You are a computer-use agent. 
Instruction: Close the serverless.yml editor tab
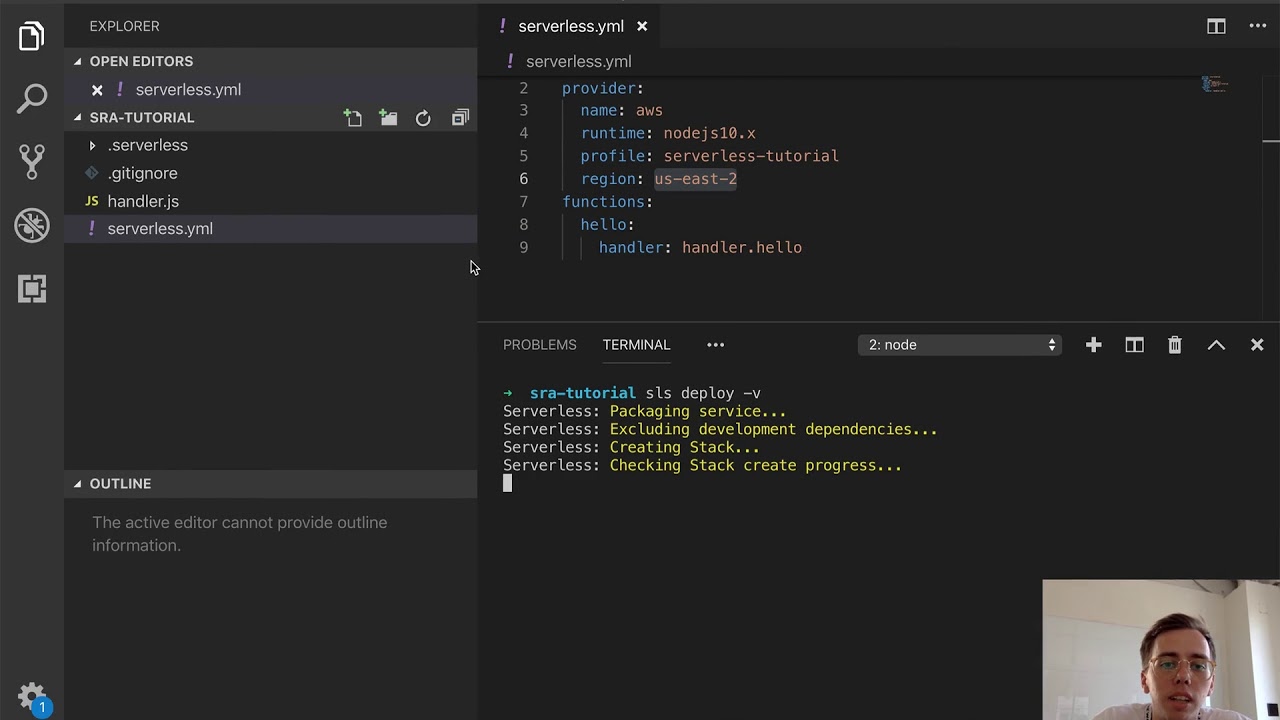642,27
